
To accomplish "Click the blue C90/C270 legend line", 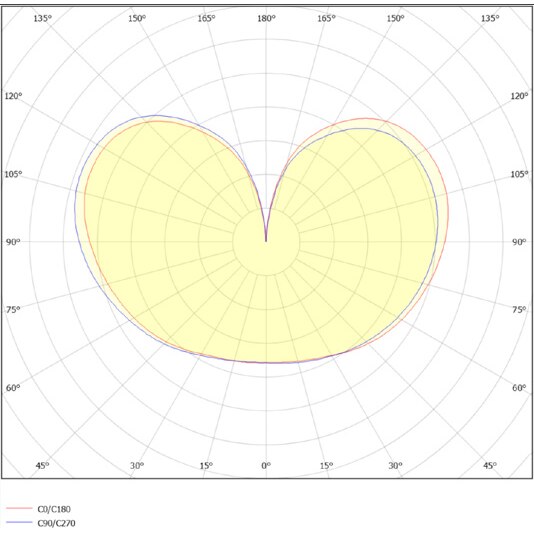I will tap(19, 522).
